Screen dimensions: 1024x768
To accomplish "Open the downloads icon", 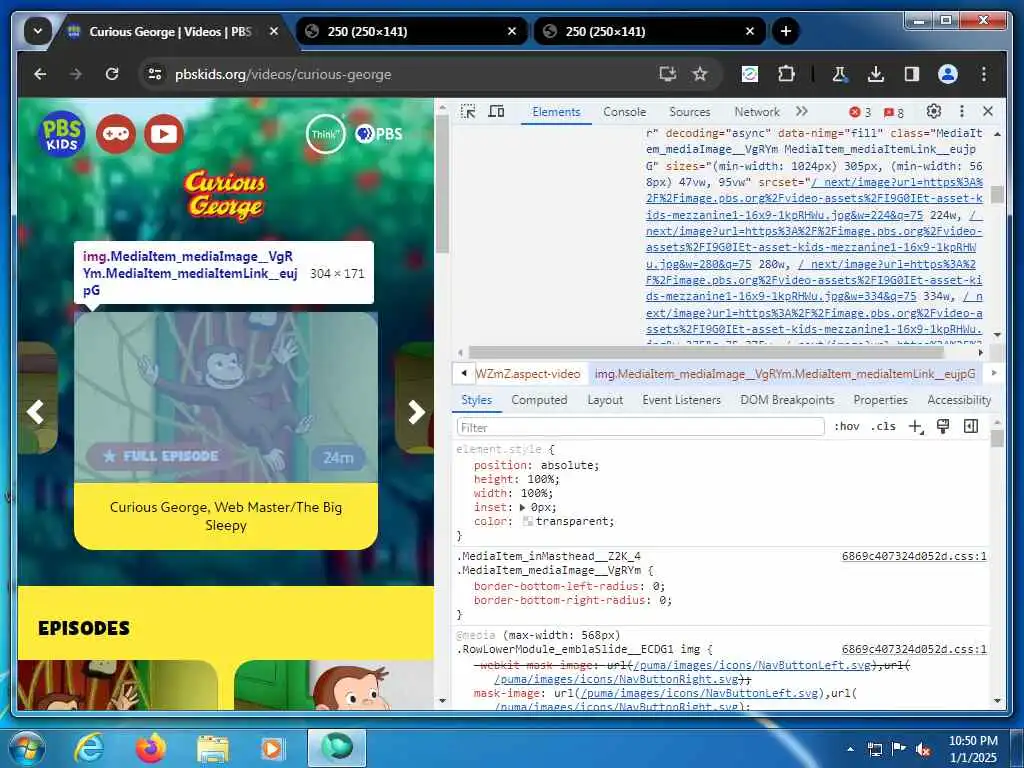I will (x=876, y=74).
